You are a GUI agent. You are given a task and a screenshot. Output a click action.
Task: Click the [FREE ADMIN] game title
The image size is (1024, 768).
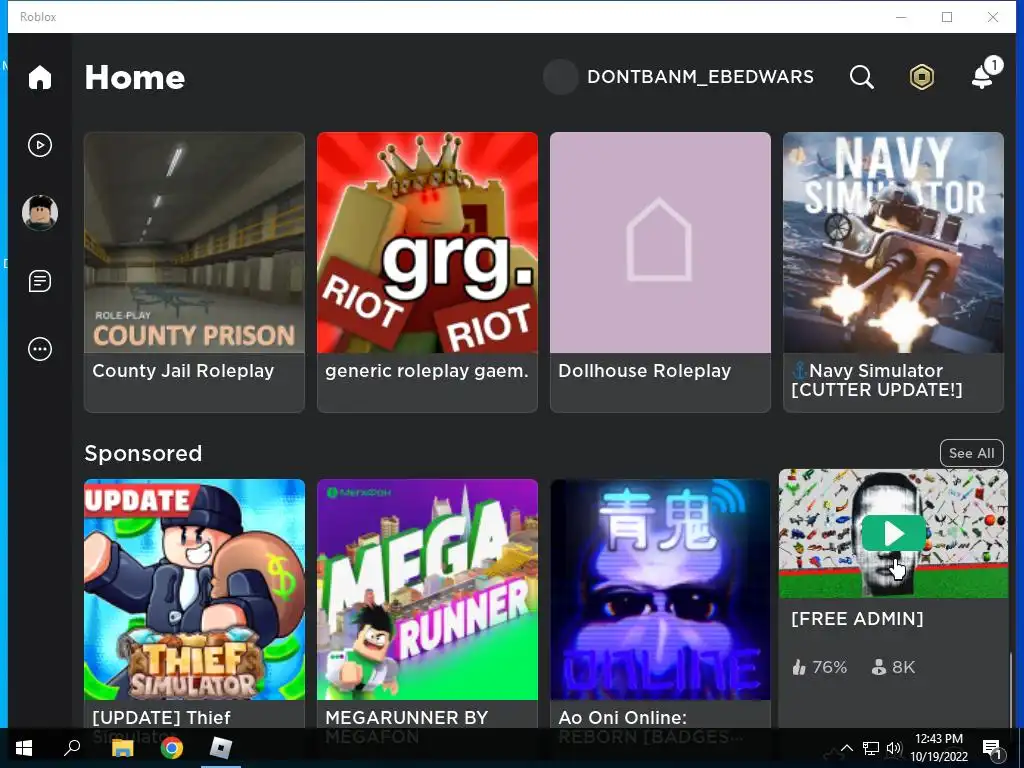(857, 618)
